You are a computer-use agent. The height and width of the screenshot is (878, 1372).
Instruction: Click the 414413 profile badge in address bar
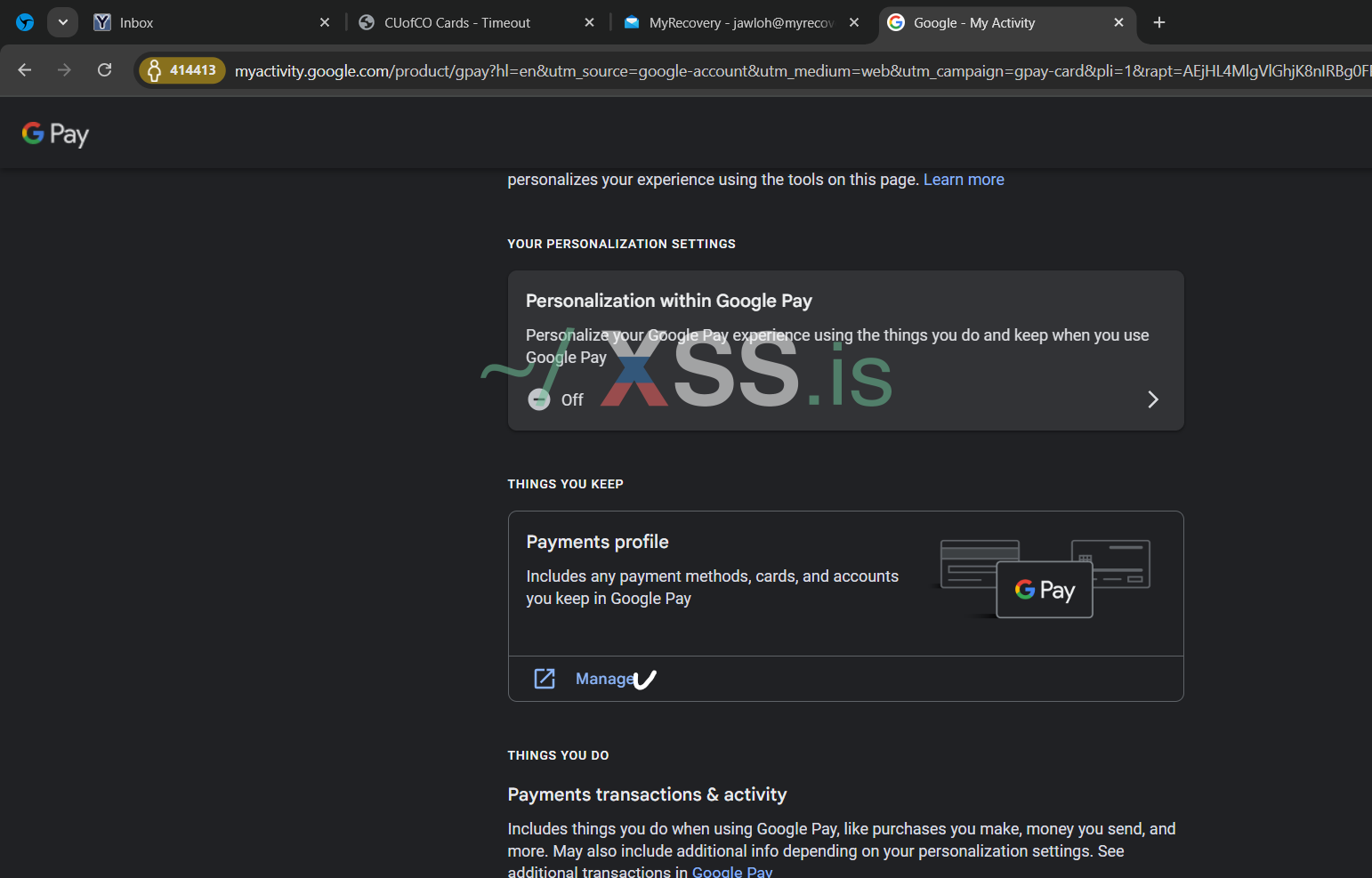[x=182, y=70]
